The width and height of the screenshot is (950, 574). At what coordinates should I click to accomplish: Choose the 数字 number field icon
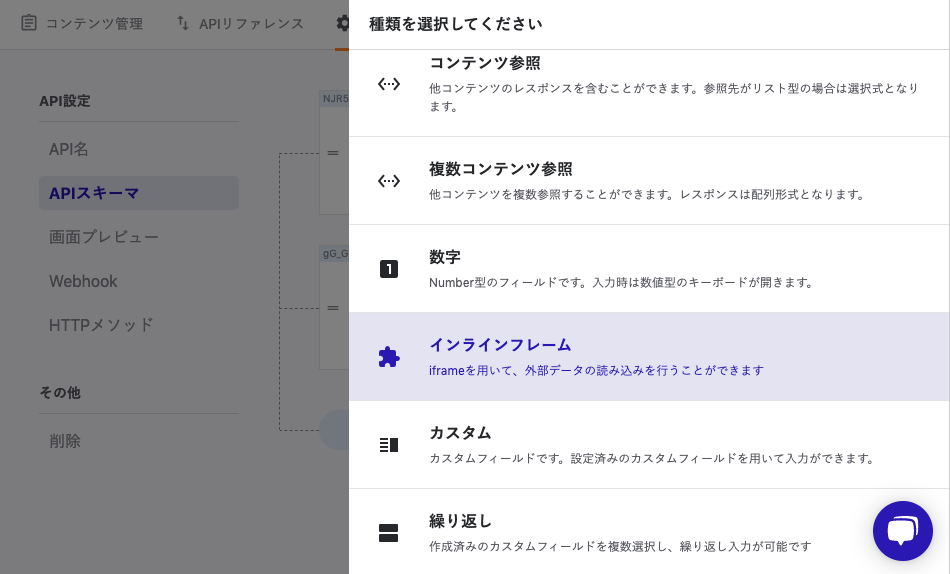389,269
